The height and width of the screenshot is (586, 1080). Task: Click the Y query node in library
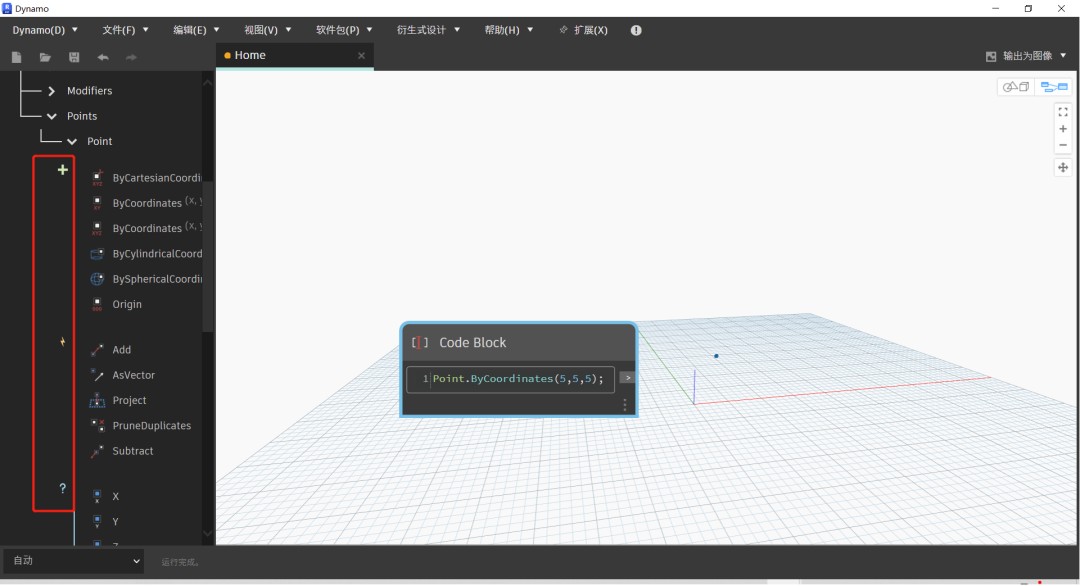click(116, 522)
